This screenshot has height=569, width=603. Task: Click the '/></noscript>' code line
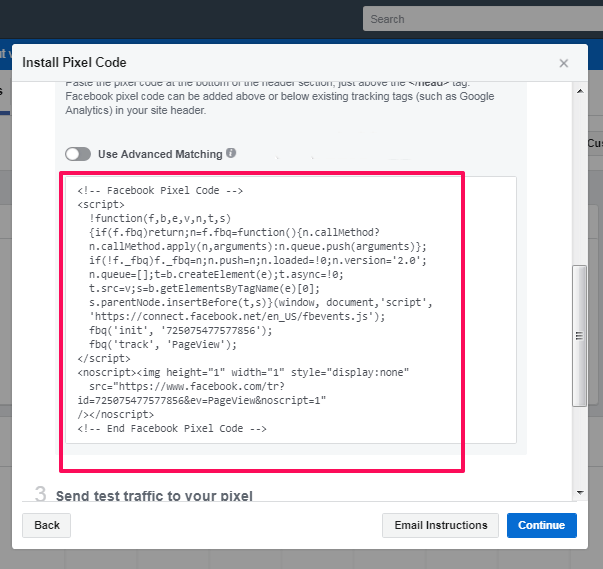pyautogui.click(x=115, y=414)
